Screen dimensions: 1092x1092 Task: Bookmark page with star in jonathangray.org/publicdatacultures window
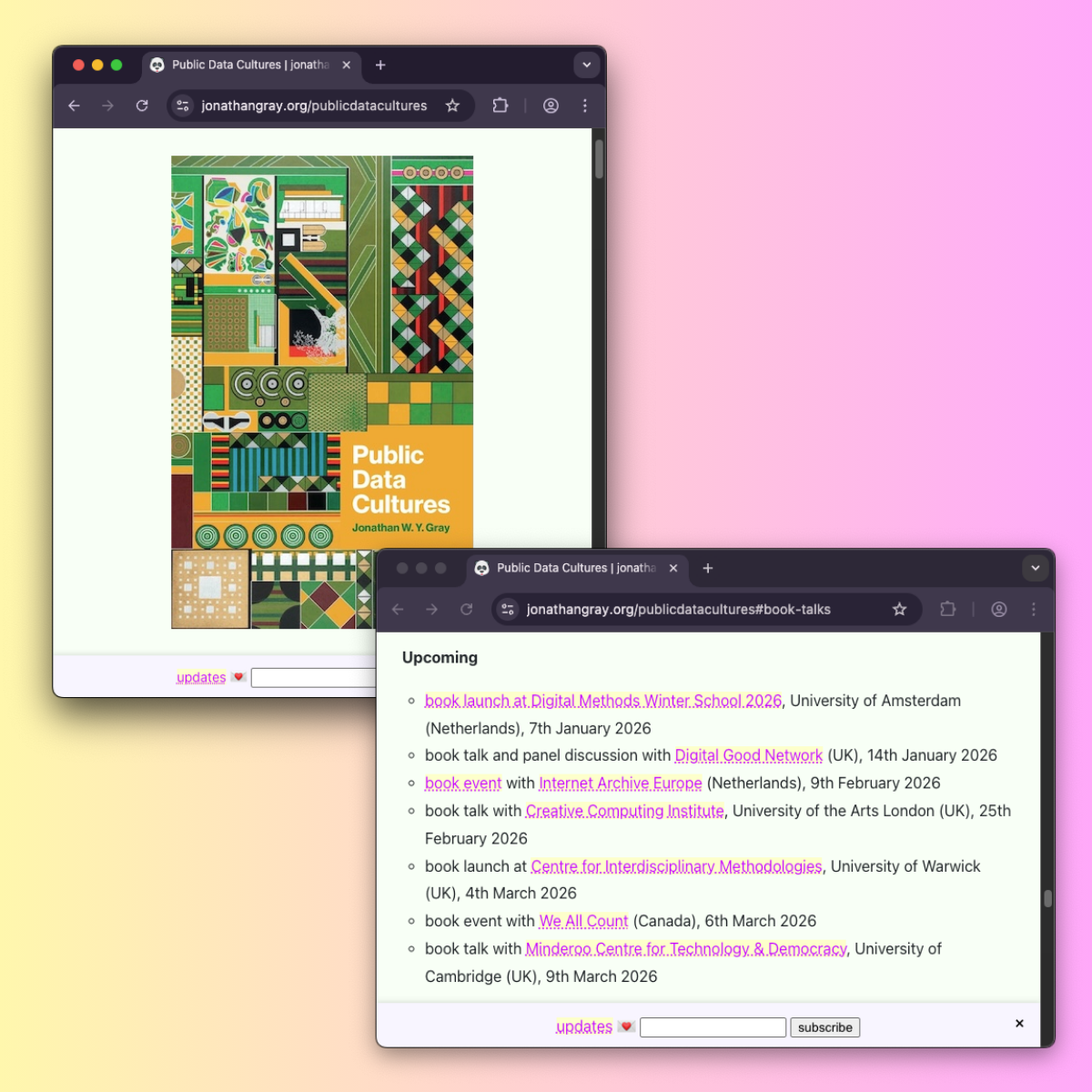click(452, 106)
